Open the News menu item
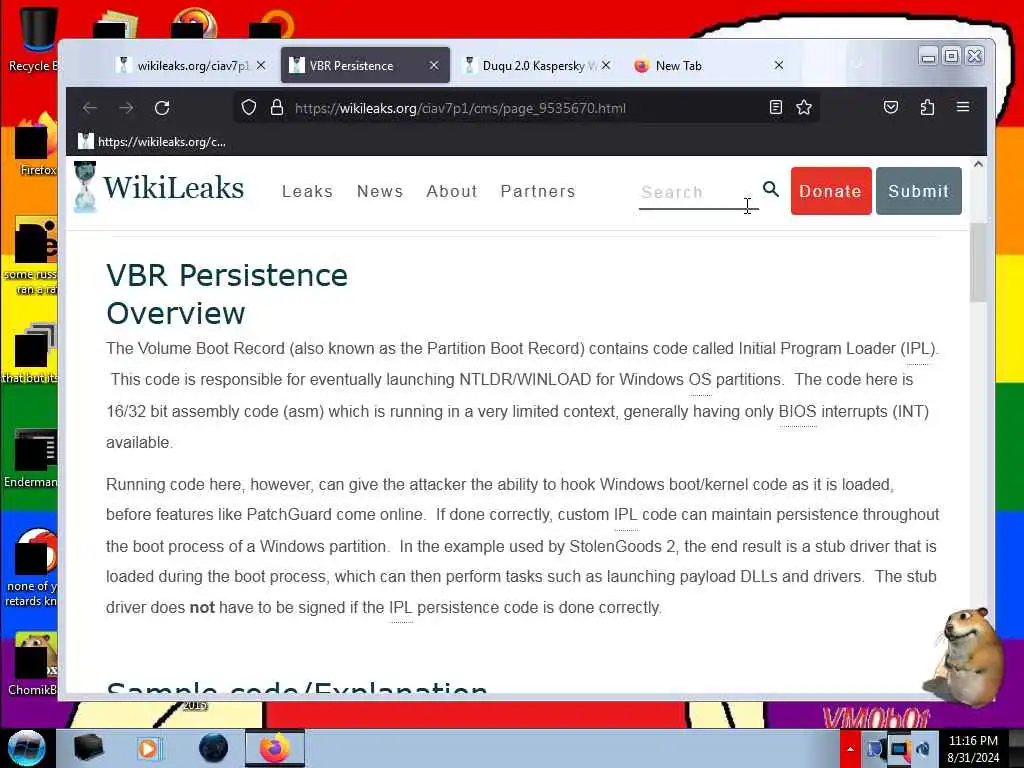The image size is (1024, 768). tap(380, 191)
